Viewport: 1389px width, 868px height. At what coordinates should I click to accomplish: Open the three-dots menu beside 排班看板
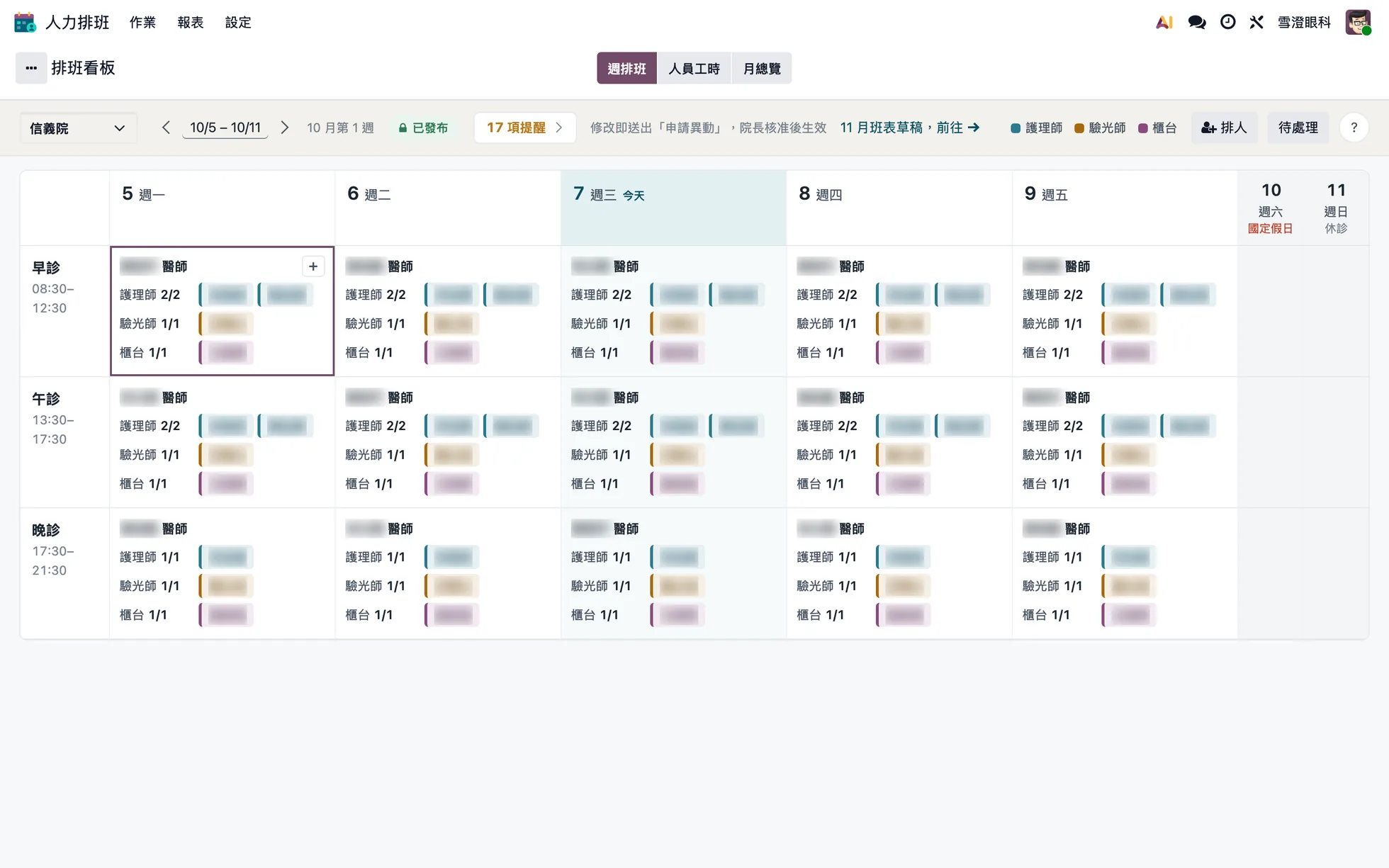tap(31, 68)
